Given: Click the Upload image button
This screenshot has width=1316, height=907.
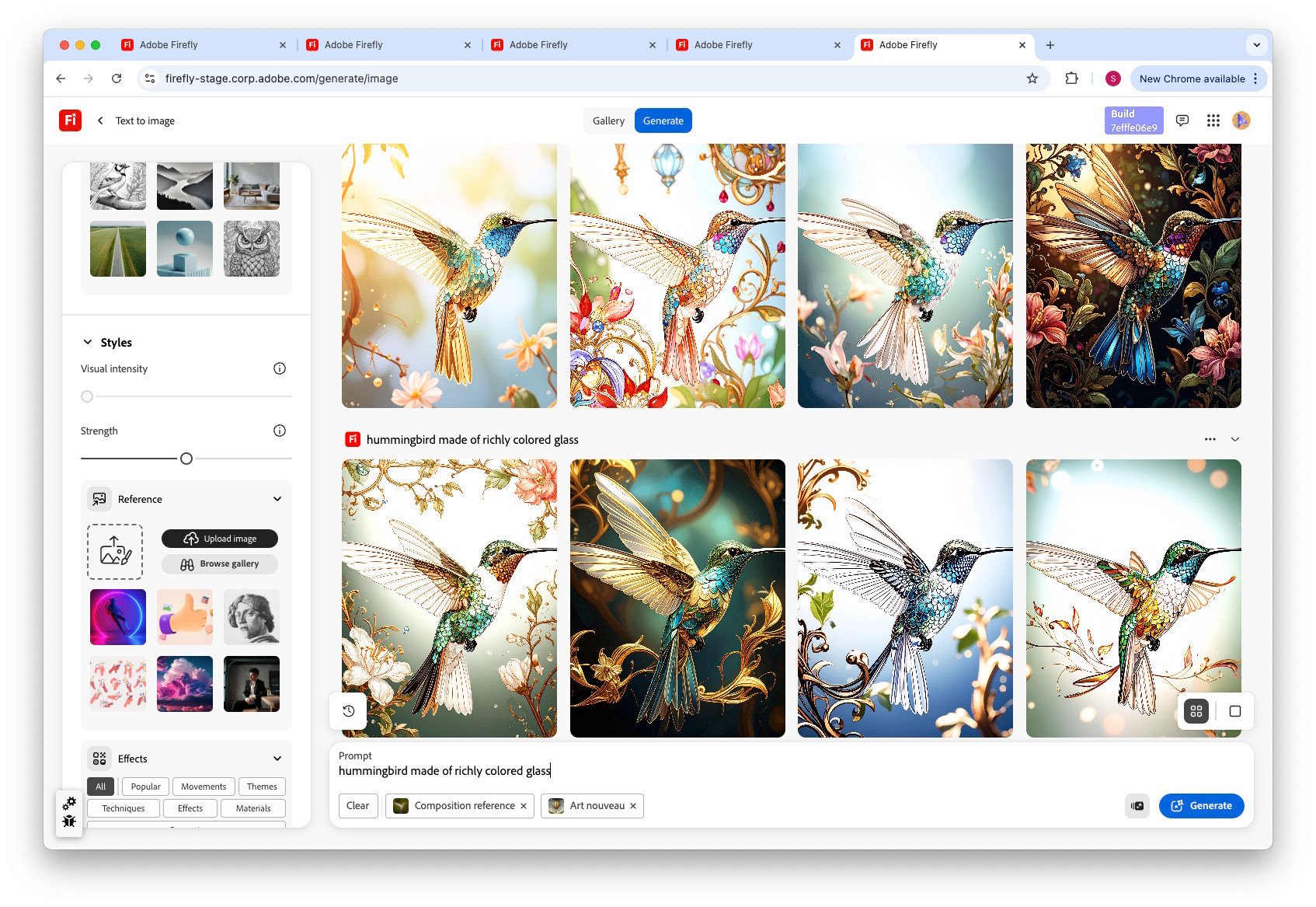Looking at the screenshot, I should tap(220, 539).
